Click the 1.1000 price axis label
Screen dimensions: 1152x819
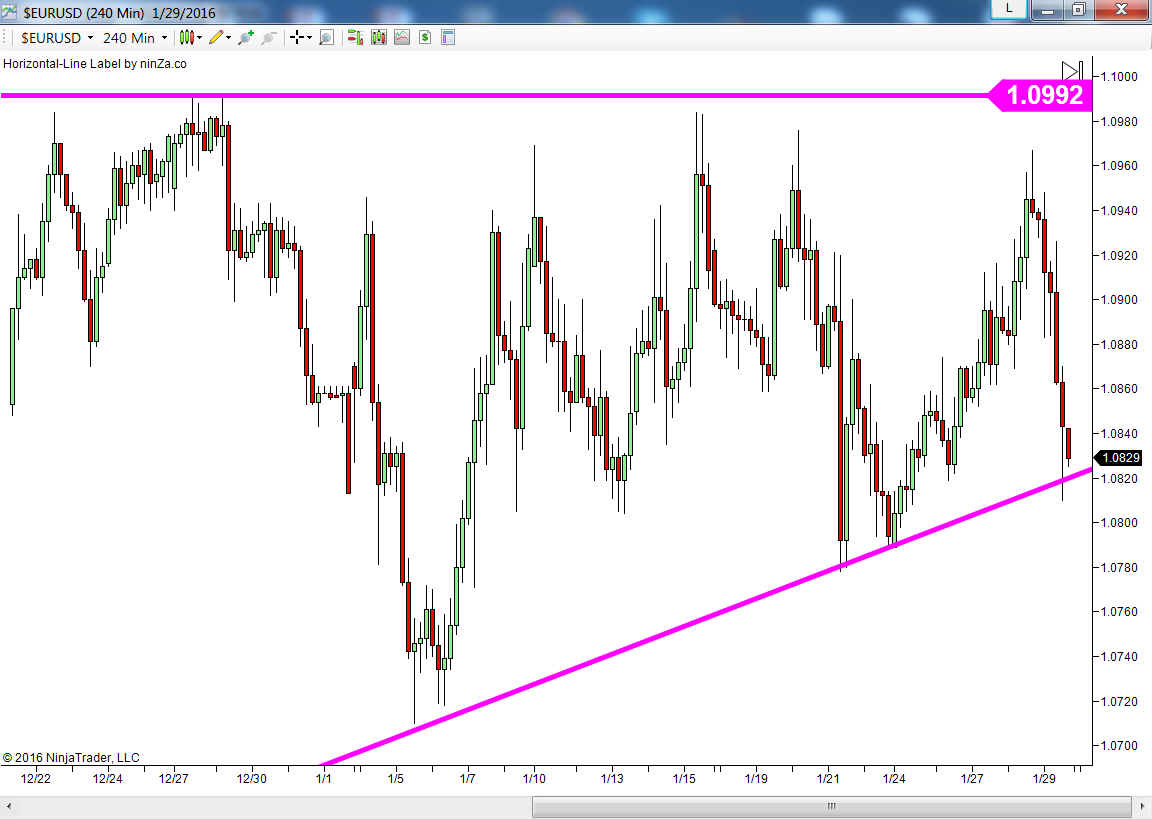1119,76
